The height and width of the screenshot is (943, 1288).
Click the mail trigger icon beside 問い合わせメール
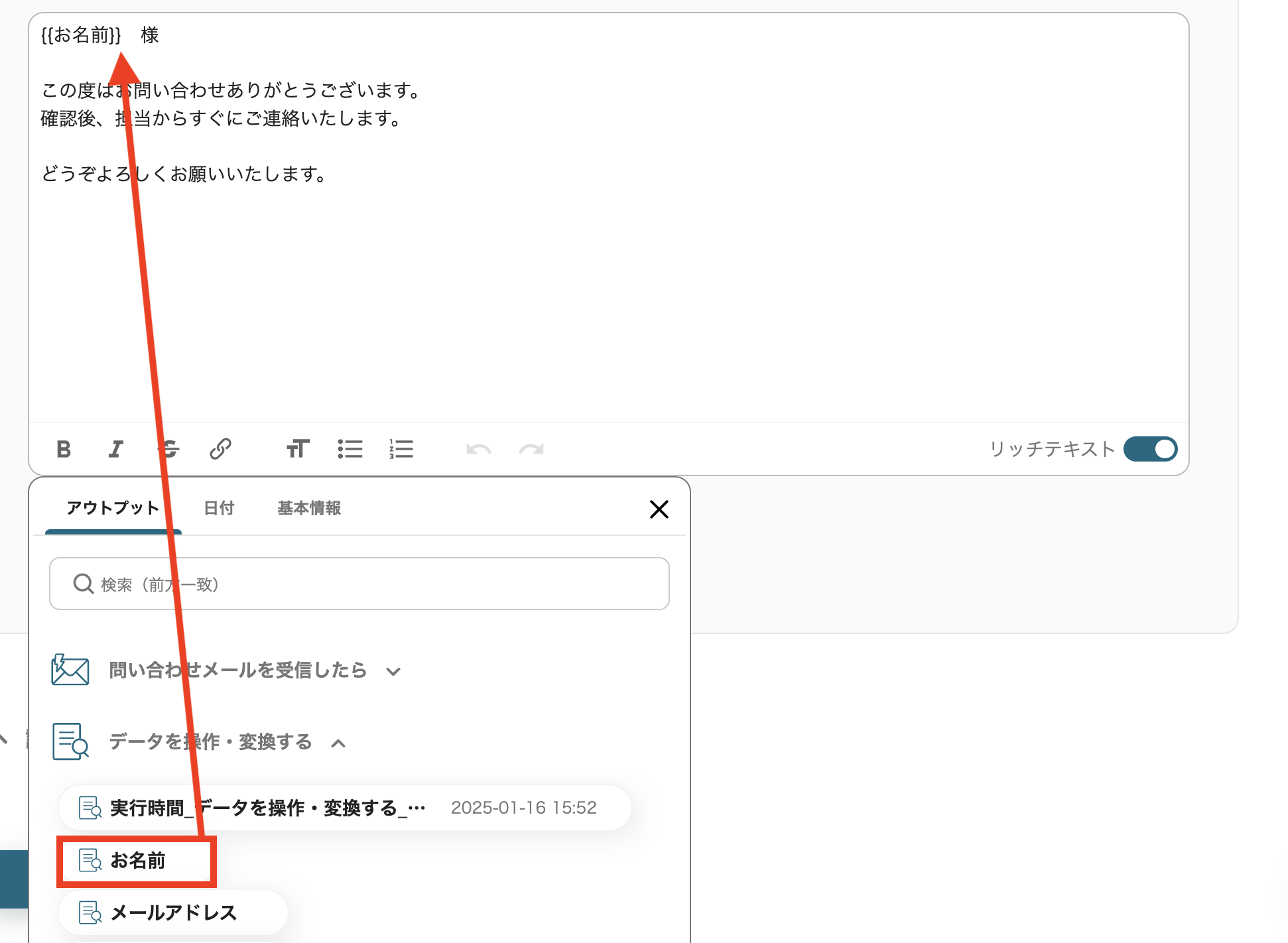pyautogui.click(x=70, y=670)
